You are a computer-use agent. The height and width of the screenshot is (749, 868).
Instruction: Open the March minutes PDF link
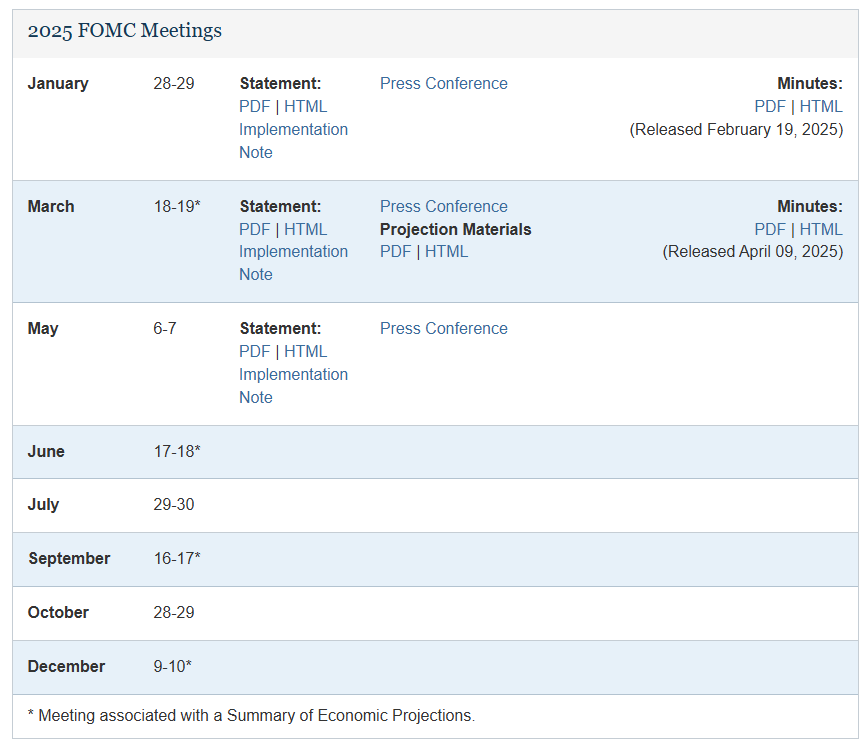770,229
